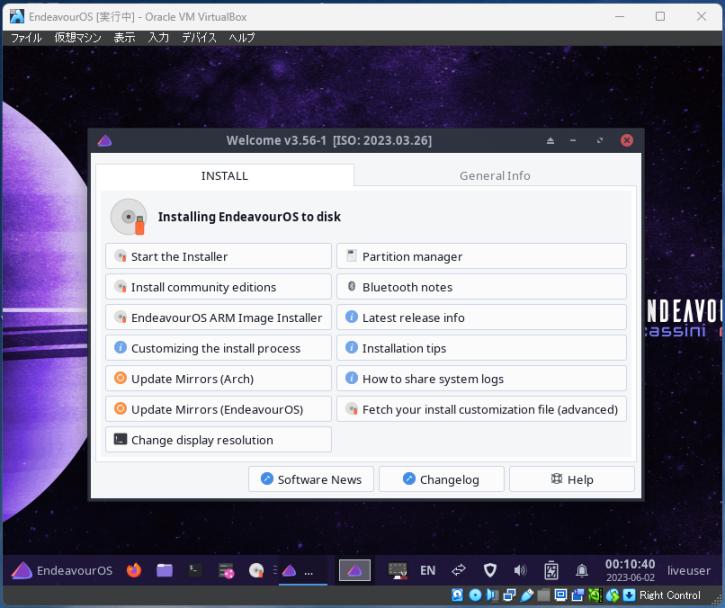Open the file manager from the taskbar

(164, 571)
